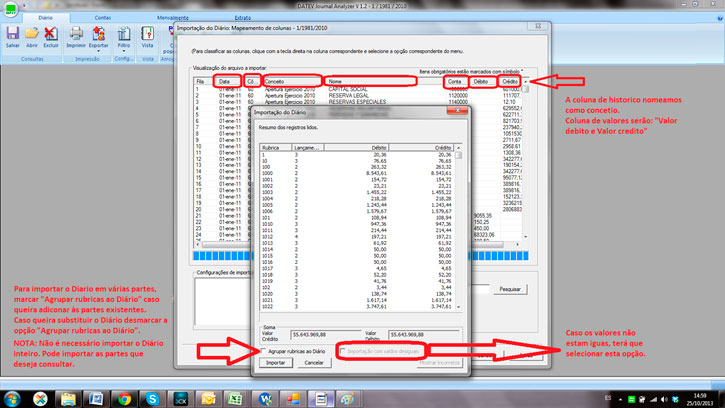
Task: Click the Salvar floppy disk icon
Action: (x=12, y=34)
